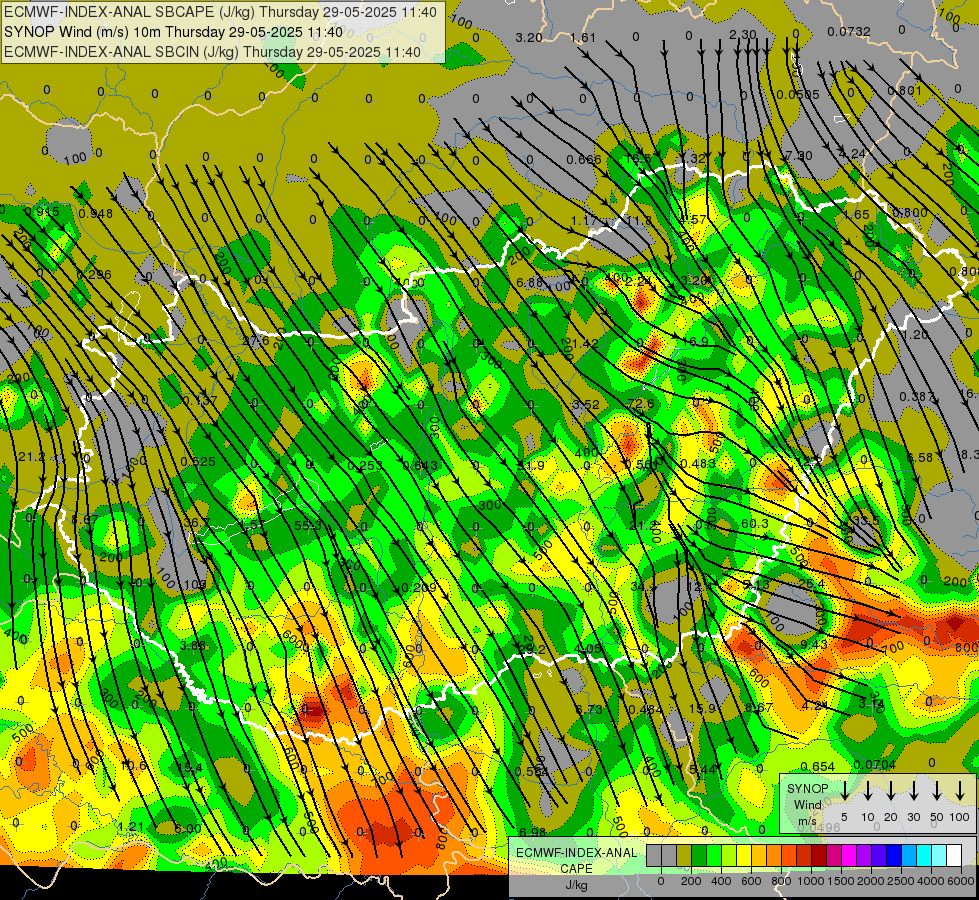
Task: Pick the yellow swatch in CAPE legend
Action: [x=744, y=856]
